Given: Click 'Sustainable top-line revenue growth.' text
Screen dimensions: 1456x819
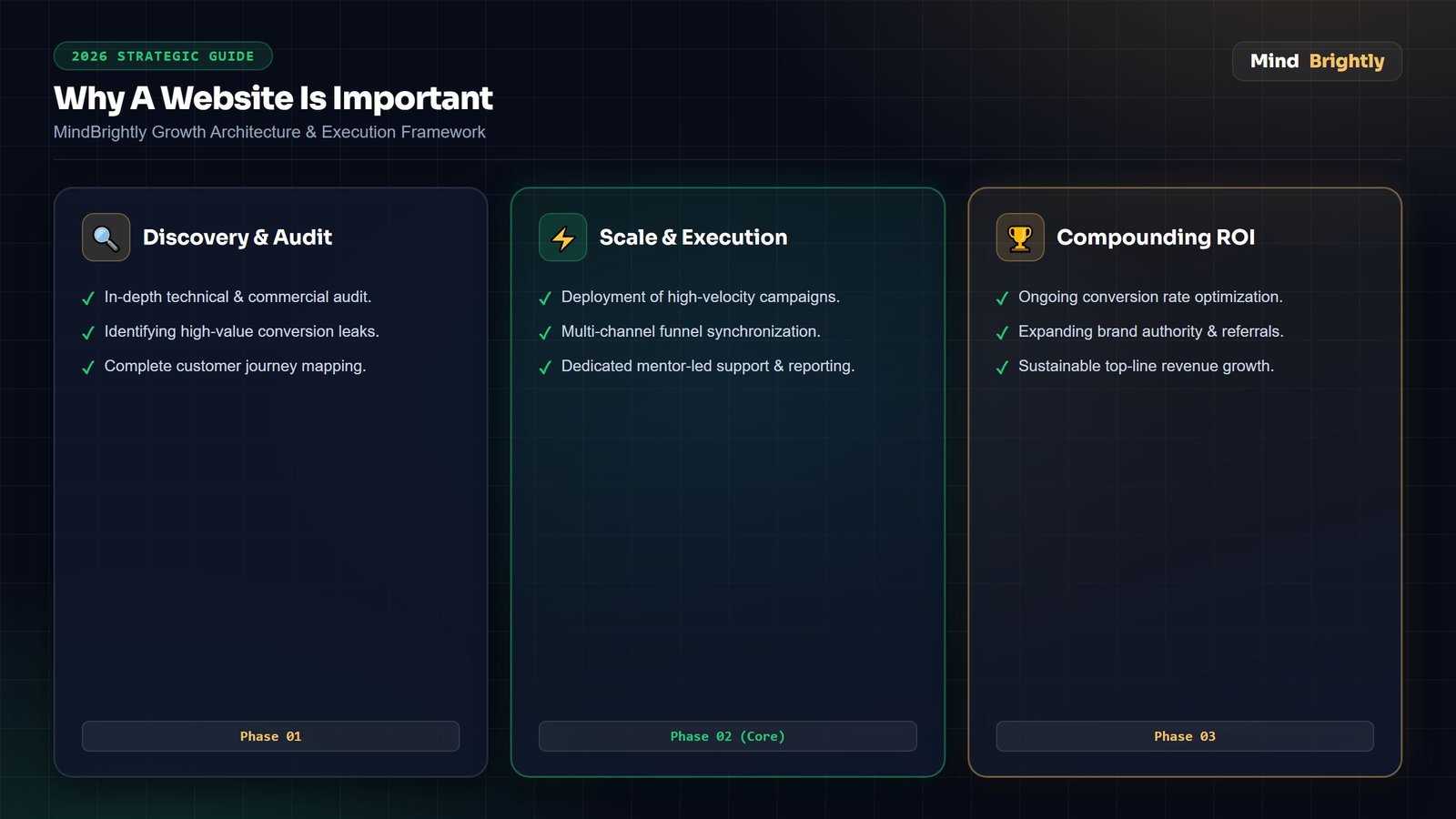Looking at the screenshot, I should [1146, 366].
